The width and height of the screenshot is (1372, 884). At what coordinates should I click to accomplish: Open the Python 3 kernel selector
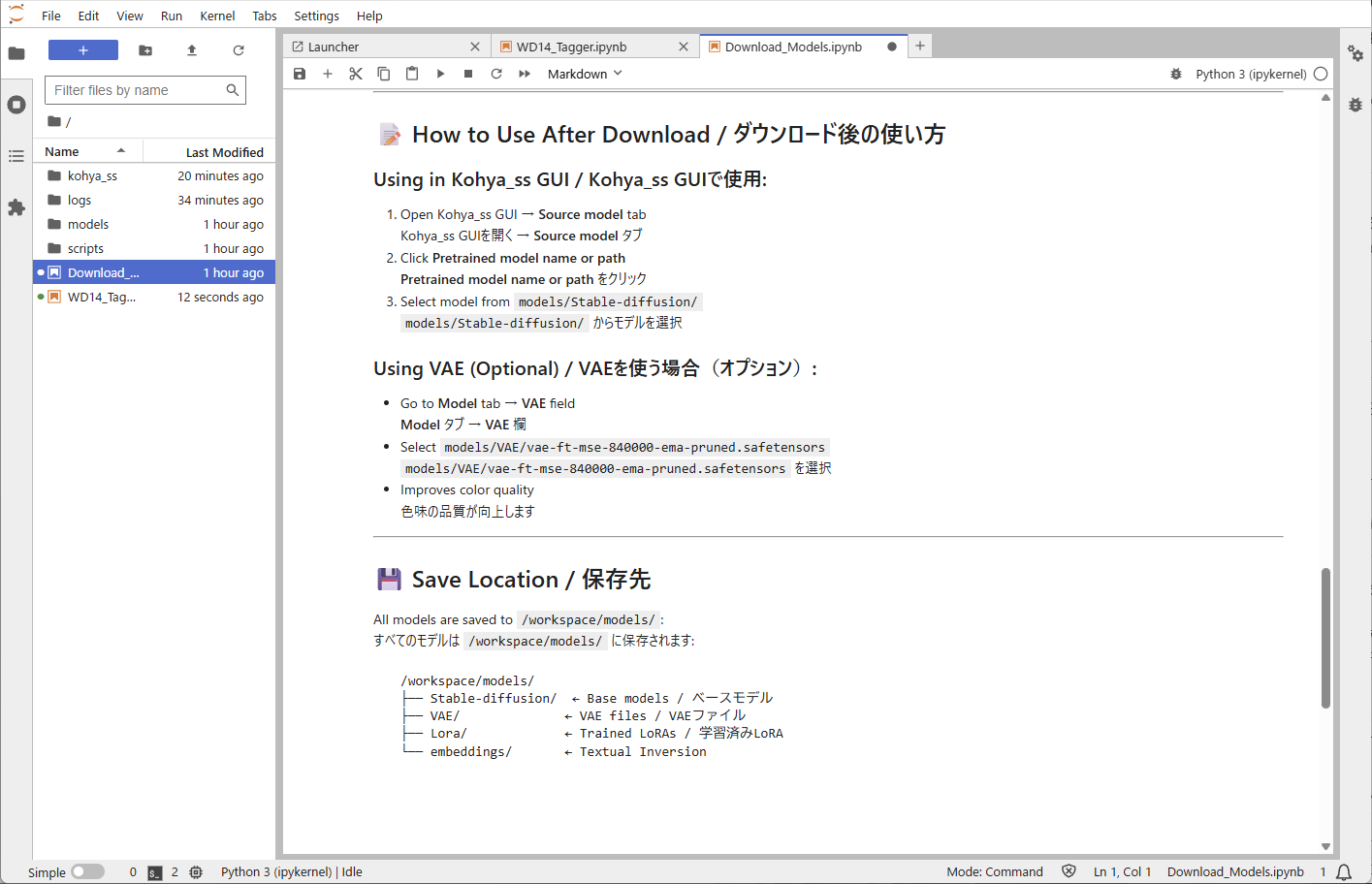click(1250, 74)
